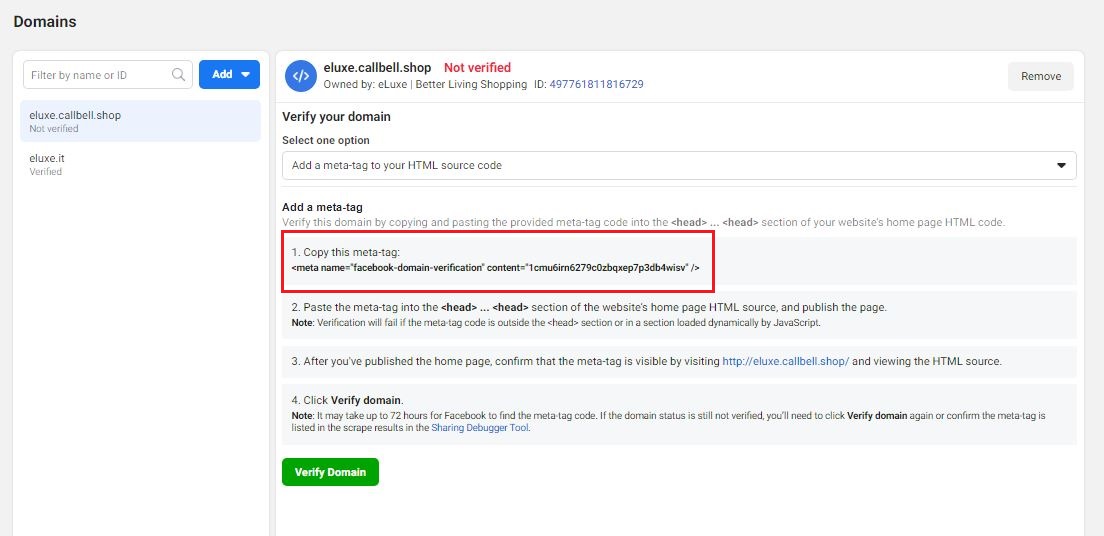Screen dimensions: 1104x536
Task: Click the eluxe.callbell.shop title in header
Action: point(377,68)
